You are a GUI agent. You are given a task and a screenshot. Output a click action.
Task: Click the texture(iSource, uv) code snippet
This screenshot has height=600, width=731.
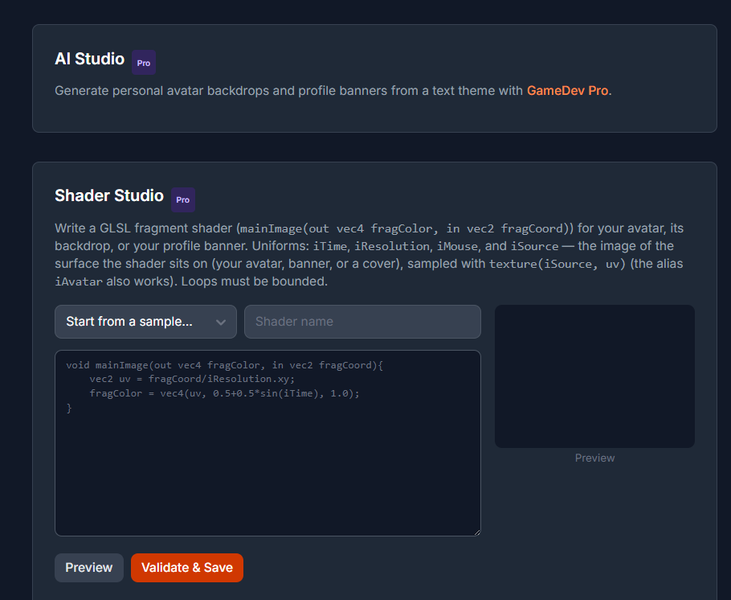557,264
